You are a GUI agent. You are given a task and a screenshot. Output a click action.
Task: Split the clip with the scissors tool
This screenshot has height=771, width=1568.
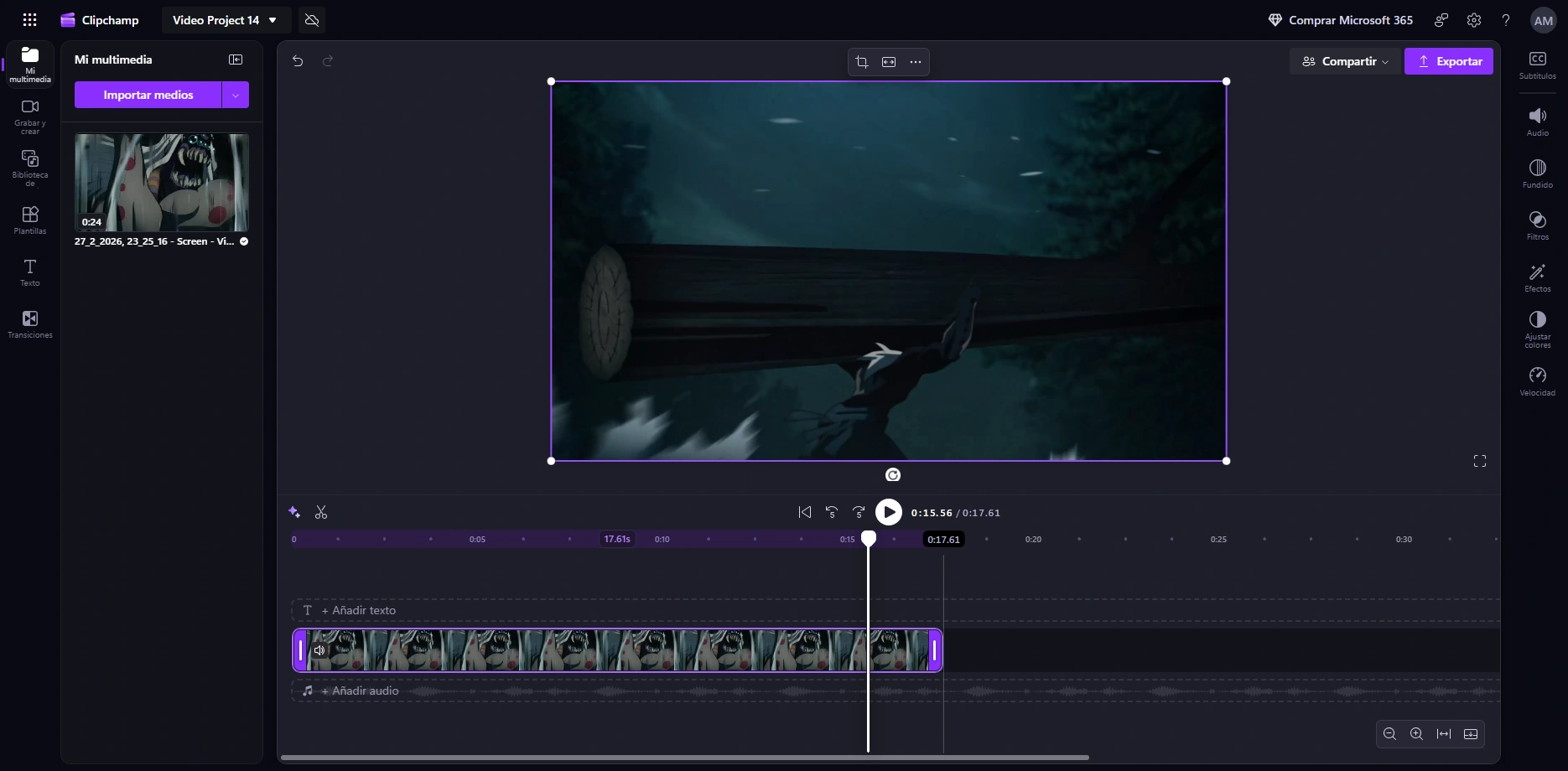[321, 512]
